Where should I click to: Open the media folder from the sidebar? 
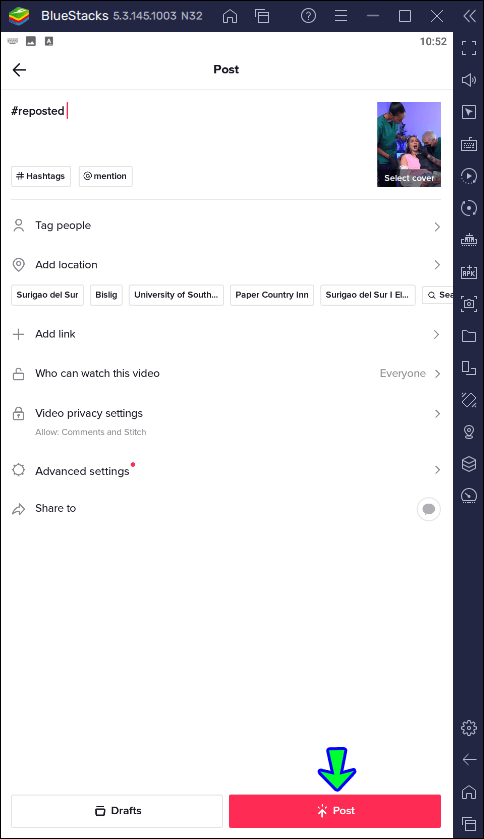469,335
